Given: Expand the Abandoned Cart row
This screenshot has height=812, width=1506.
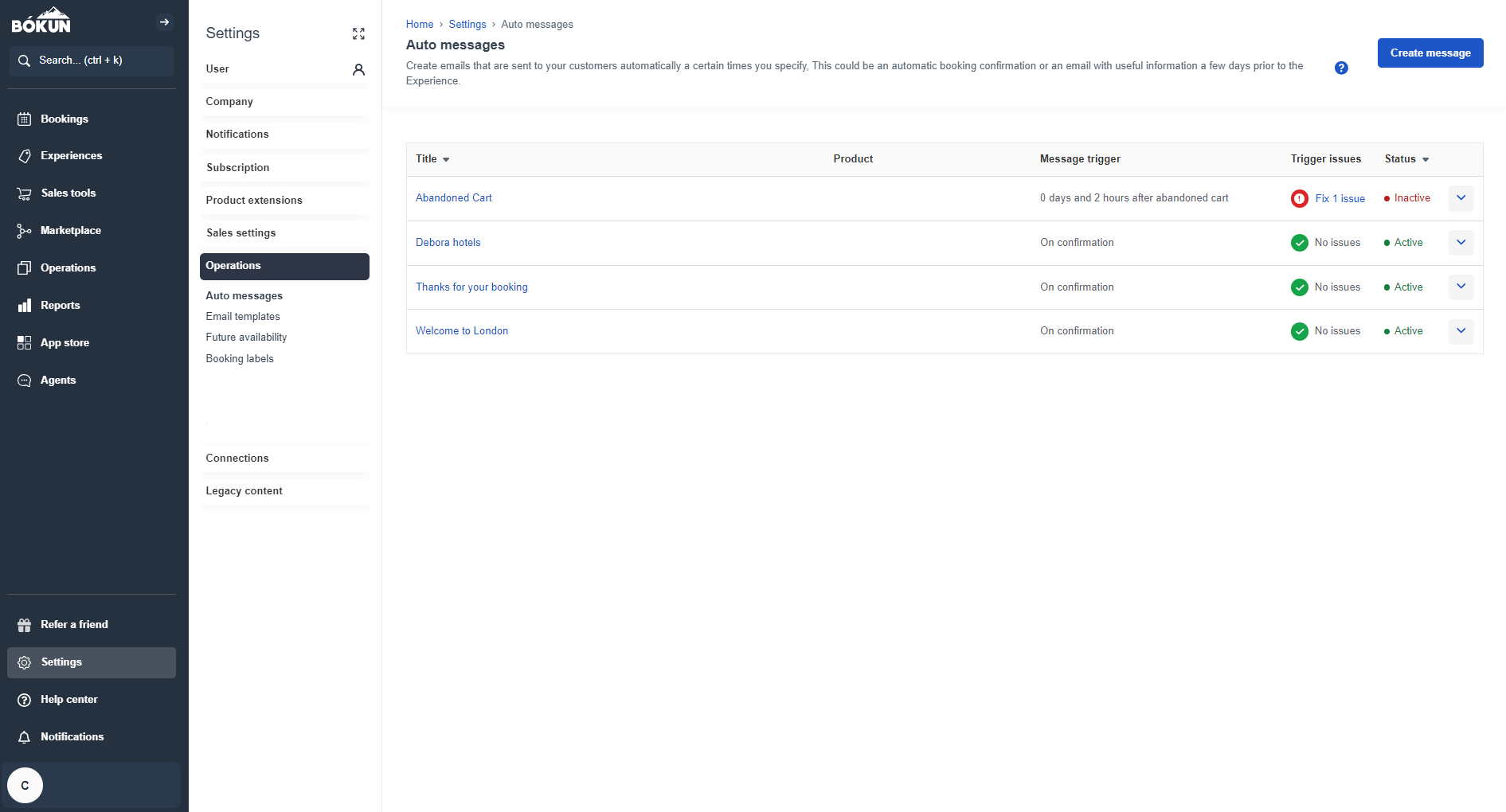Looking at the screenshot, I should point(1461,198).
